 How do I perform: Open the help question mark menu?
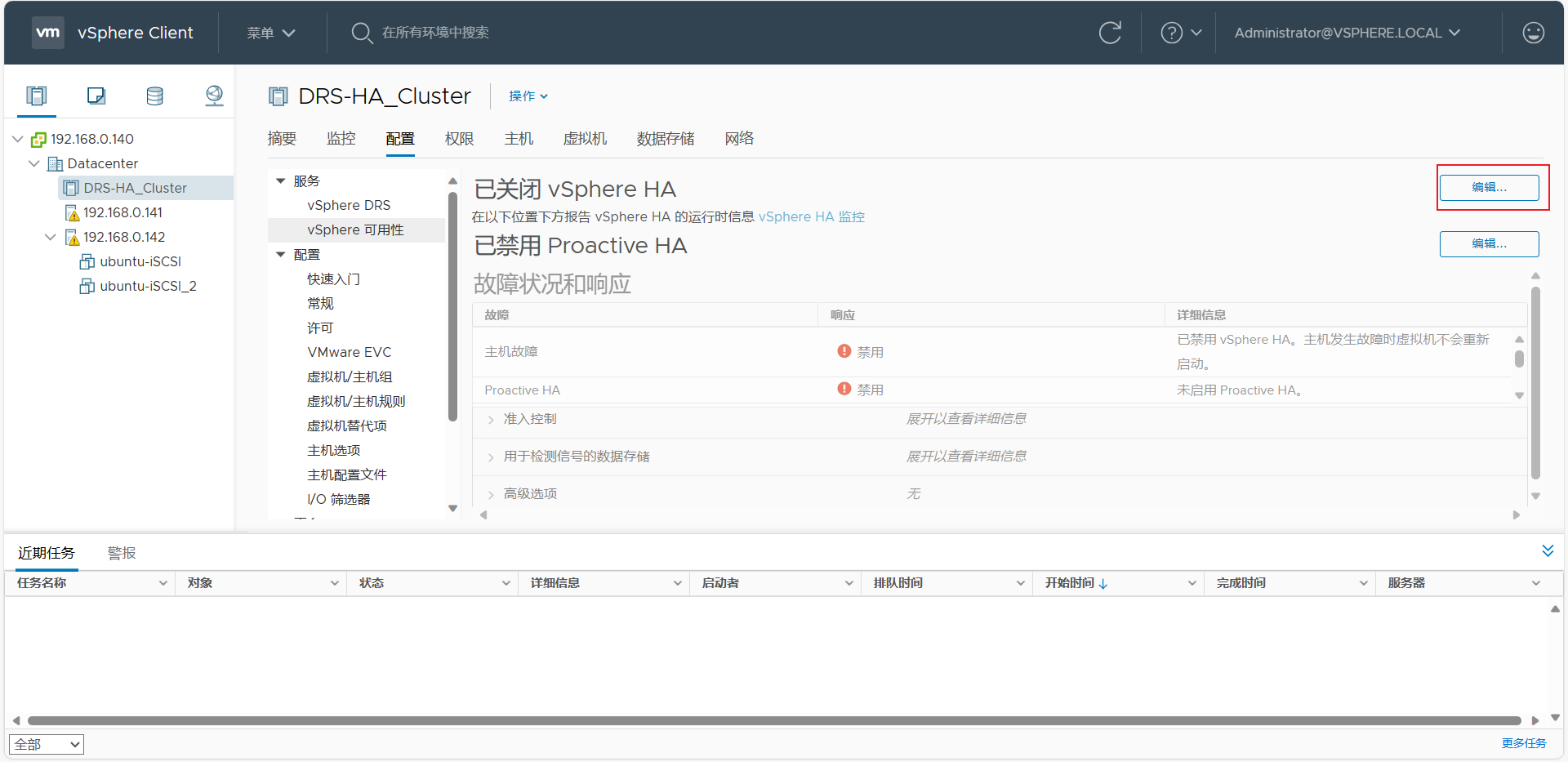(1180, 33)
